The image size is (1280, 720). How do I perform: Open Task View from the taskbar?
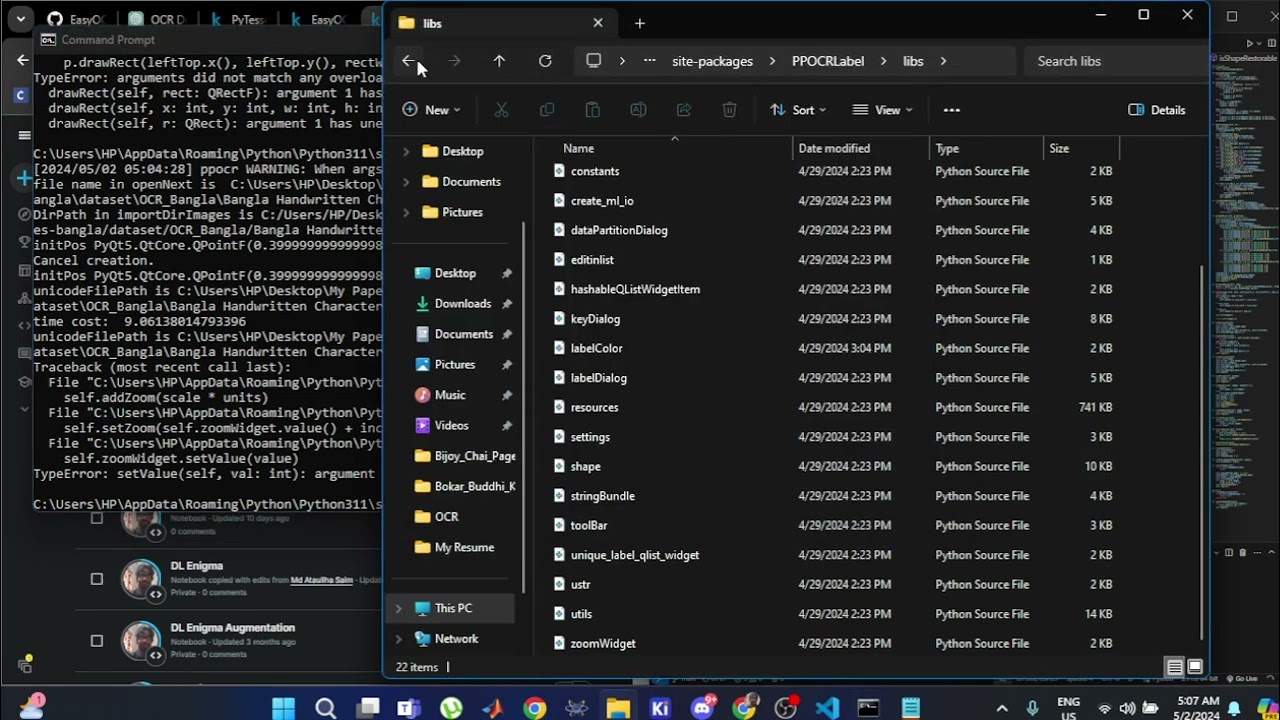pos(368,709)
